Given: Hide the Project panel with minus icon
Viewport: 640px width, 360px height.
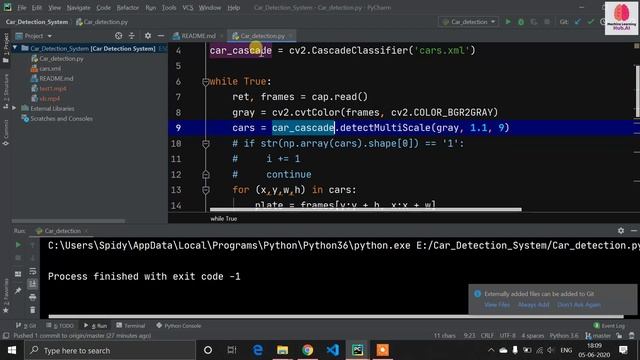Looking at the screenshot, I should pos(161,36).
